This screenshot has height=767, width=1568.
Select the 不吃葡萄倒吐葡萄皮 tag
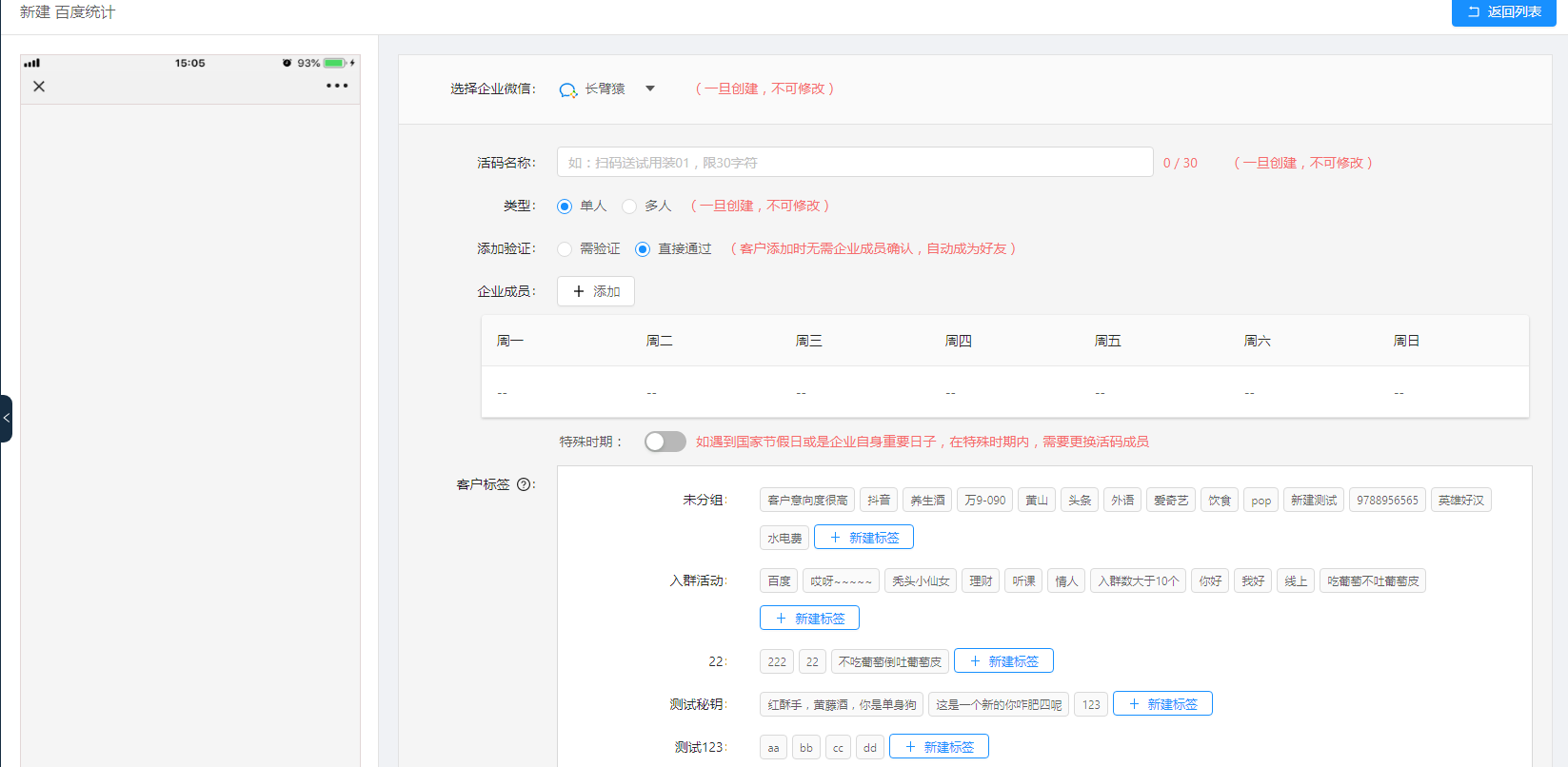pos(890,662)
